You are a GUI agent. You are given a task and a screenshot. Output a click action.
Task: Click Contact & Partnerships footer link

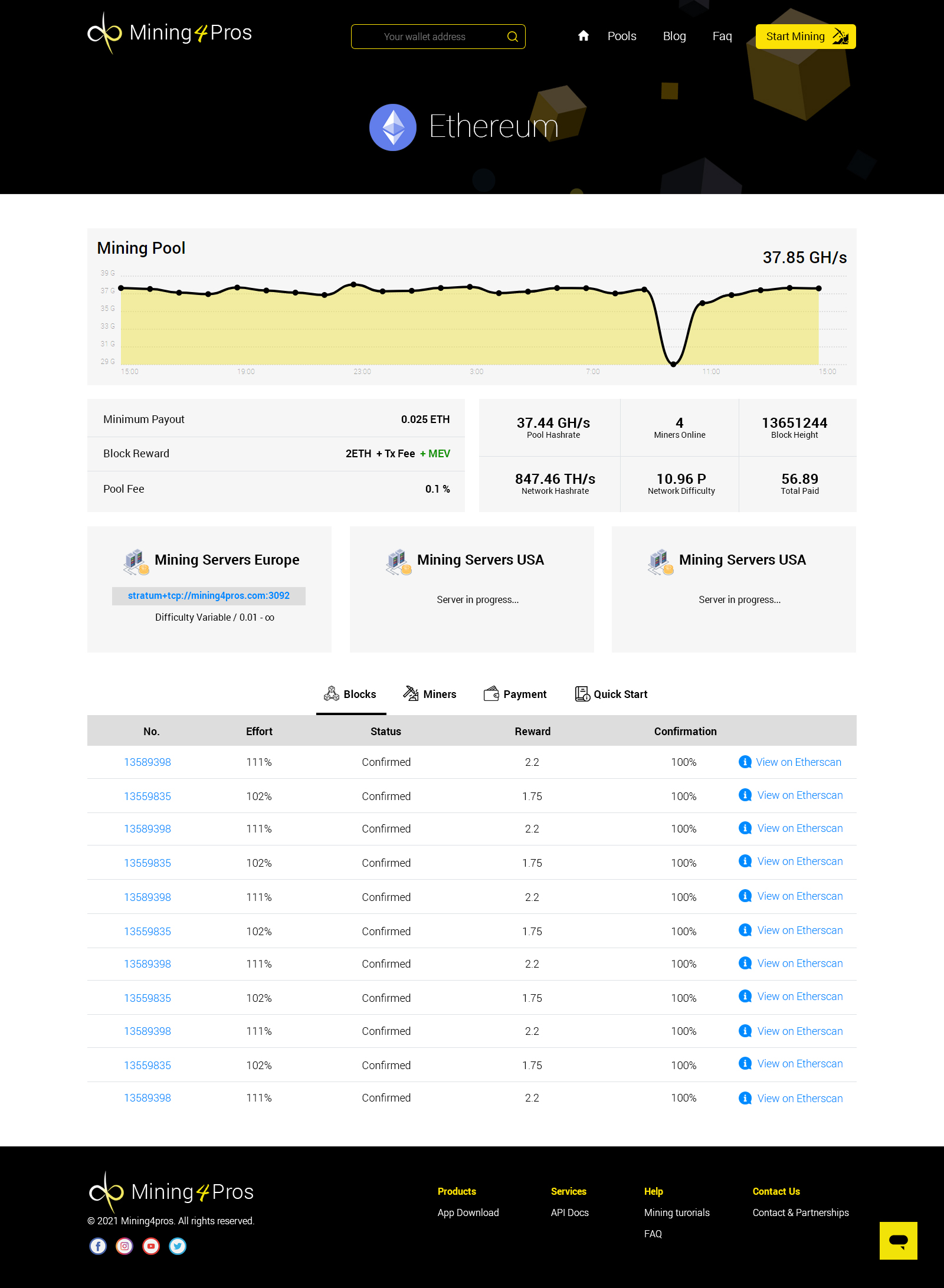click(x=801, y=1212)
